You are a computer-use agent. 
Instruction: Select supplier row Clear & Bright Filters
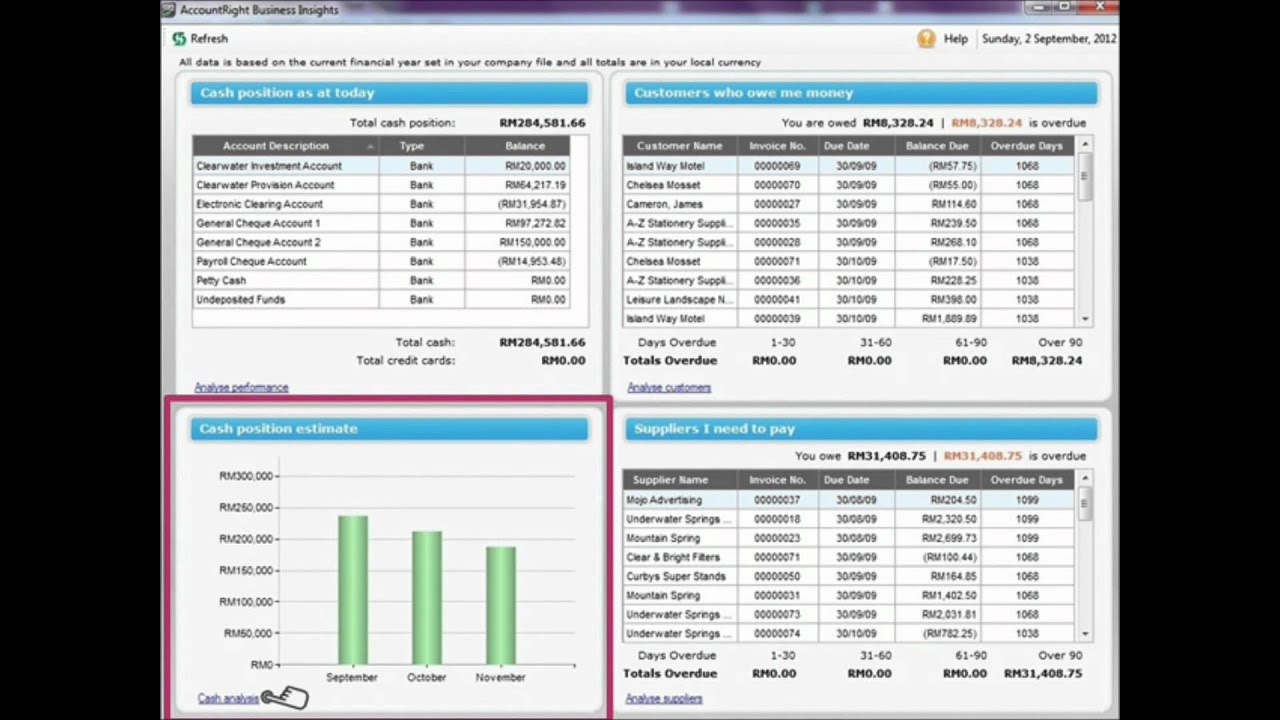point(848,557)
